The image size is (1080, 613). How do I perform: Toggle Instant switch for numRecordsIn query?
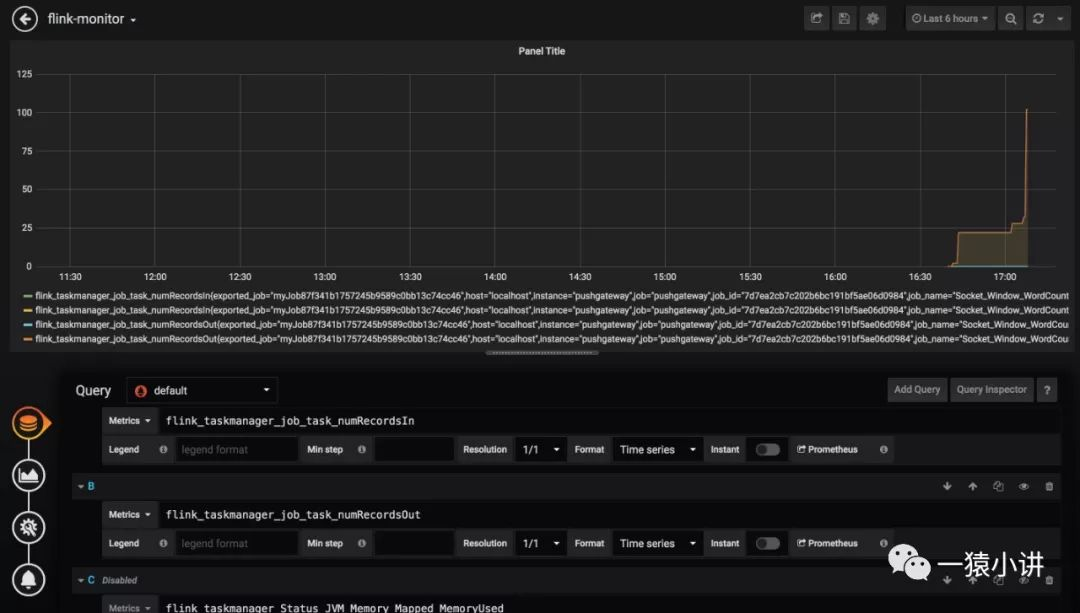pyautogui.click(x=767, y=450)
